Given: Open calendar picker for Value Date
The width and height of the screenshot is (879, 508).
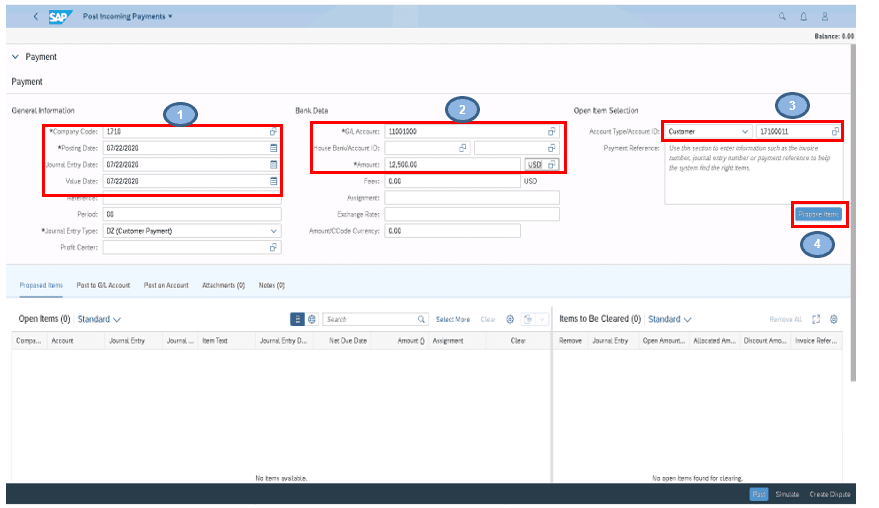Looking at the screenshot, I should 273,181.
